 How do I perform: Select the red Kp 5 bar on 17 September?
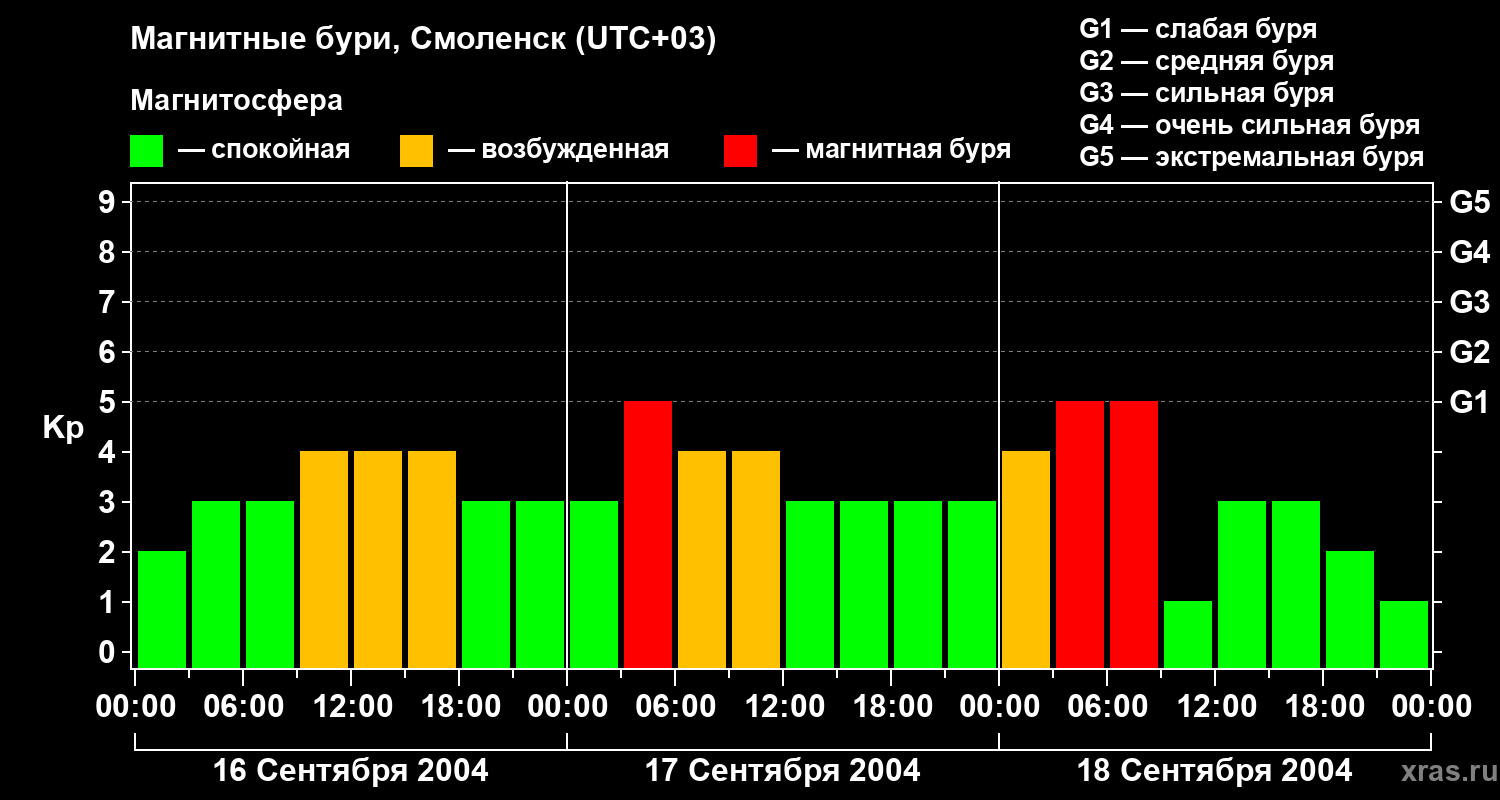[648, 534]
